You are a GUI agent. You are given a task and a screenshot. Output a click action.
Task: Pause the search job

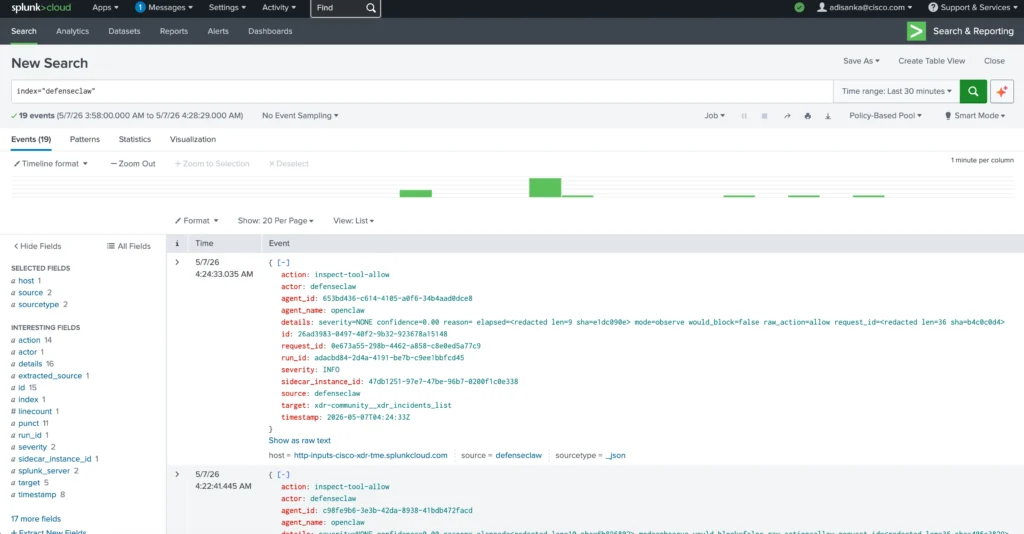coord(744,116)
